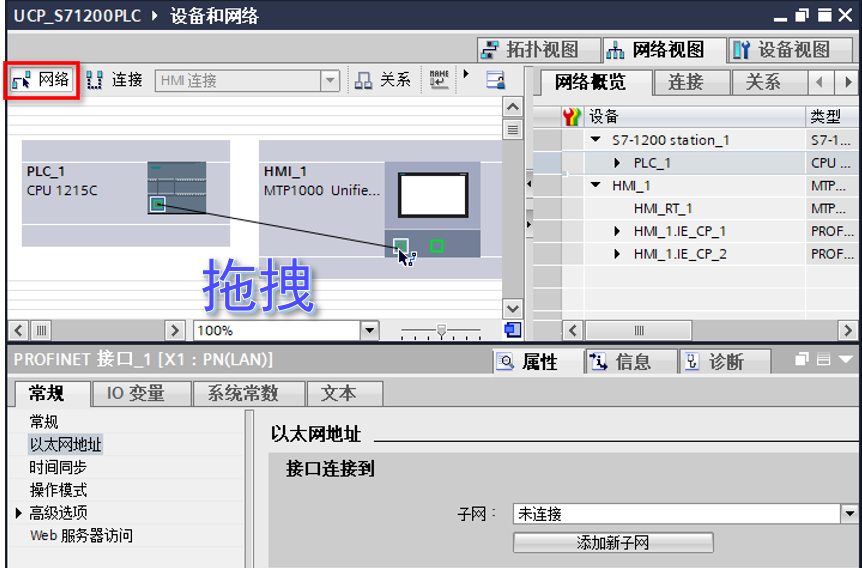Click the overview navigation icon beside zoom slider
862x568 pixels.
pyautogui.click(x=512, y=330)
